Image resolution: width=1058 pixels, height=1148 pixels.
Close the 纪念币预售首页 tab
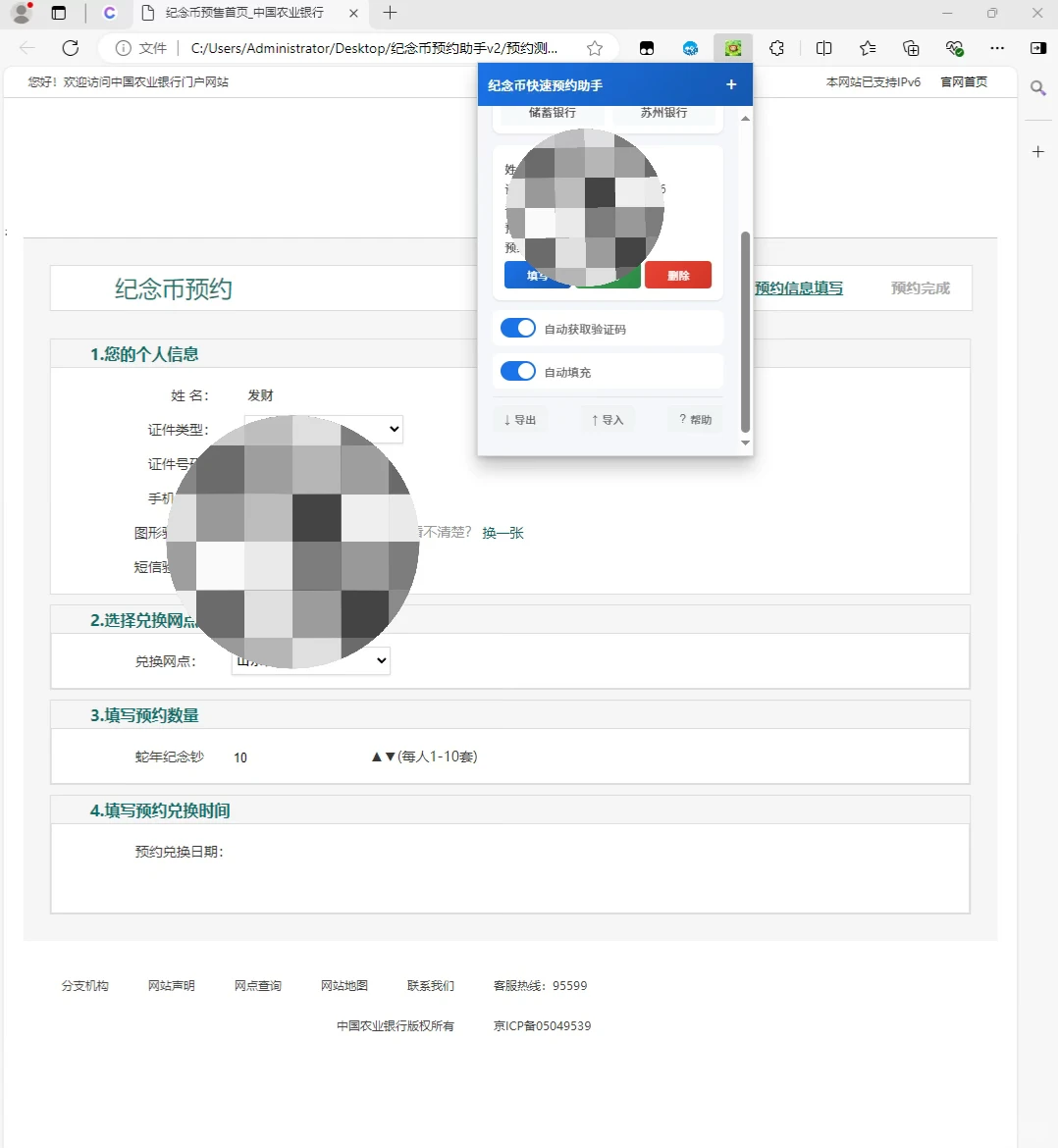(x=353, y=13)
